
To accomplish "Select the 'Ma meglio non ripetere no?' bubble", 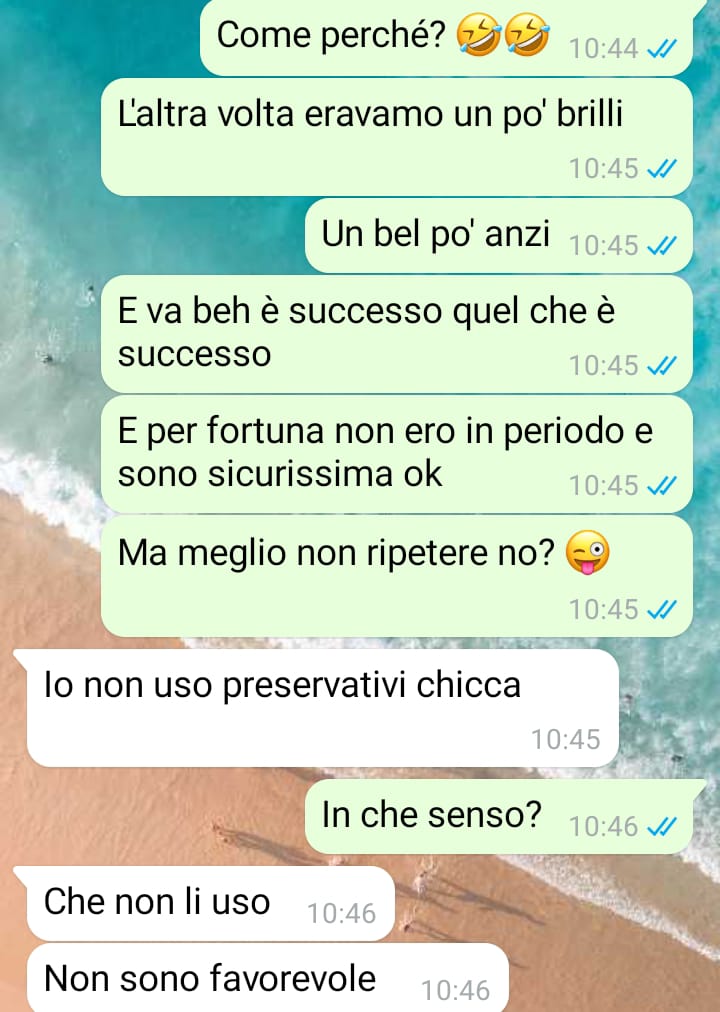I will click(x=397, y=576).
